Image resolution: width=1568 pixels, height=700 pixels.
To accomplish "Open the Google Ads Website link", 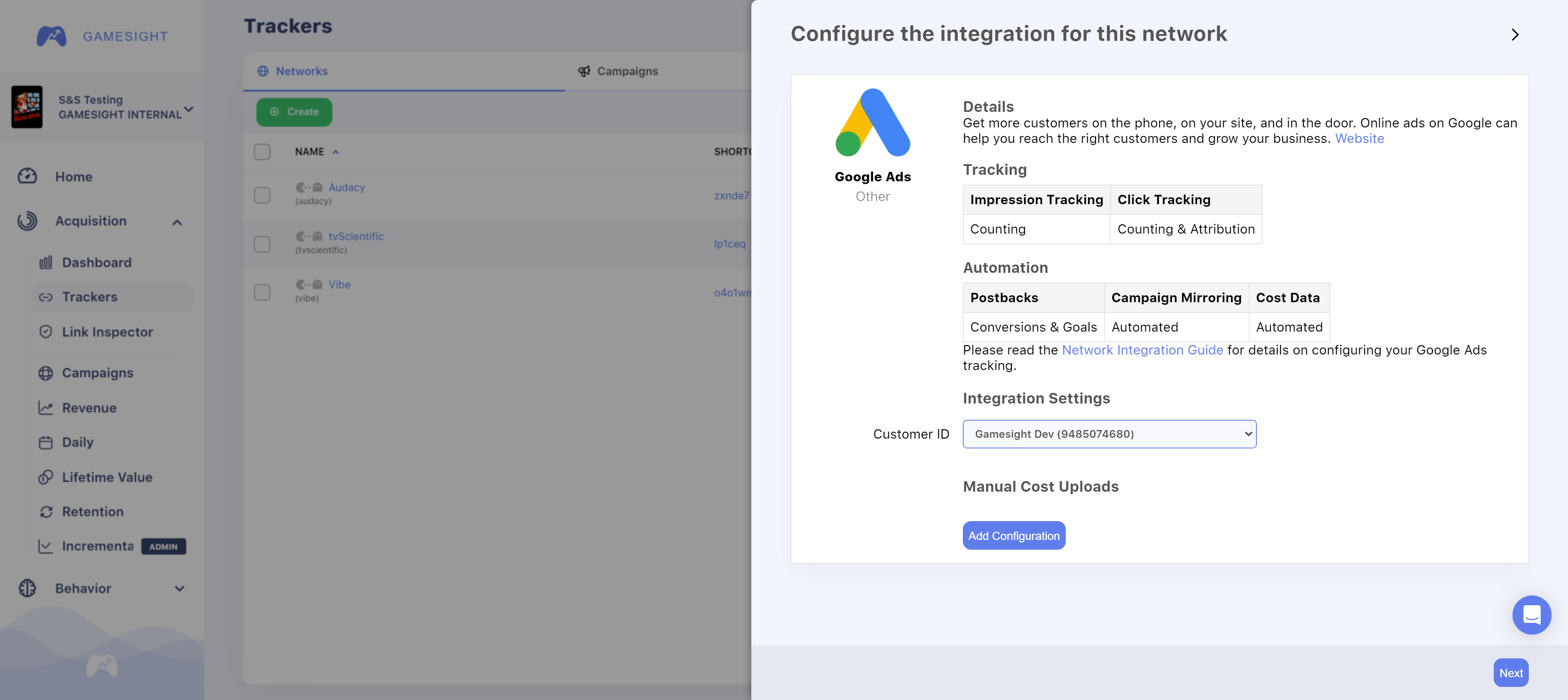I will 1359,138.
